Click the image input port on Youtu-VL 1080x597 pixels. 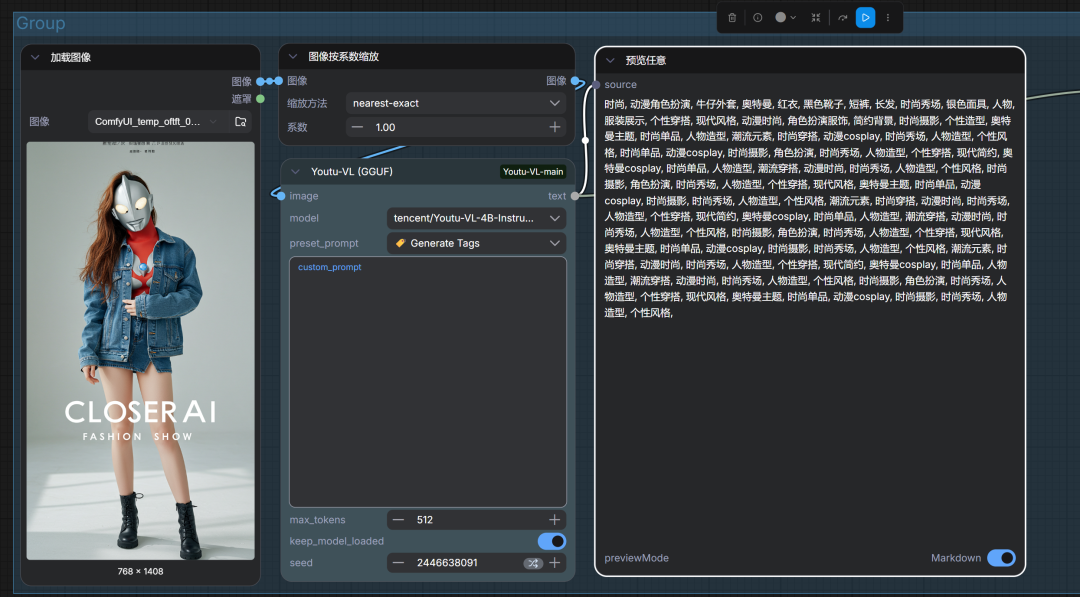pyautogui.click(x=281, y=196)
